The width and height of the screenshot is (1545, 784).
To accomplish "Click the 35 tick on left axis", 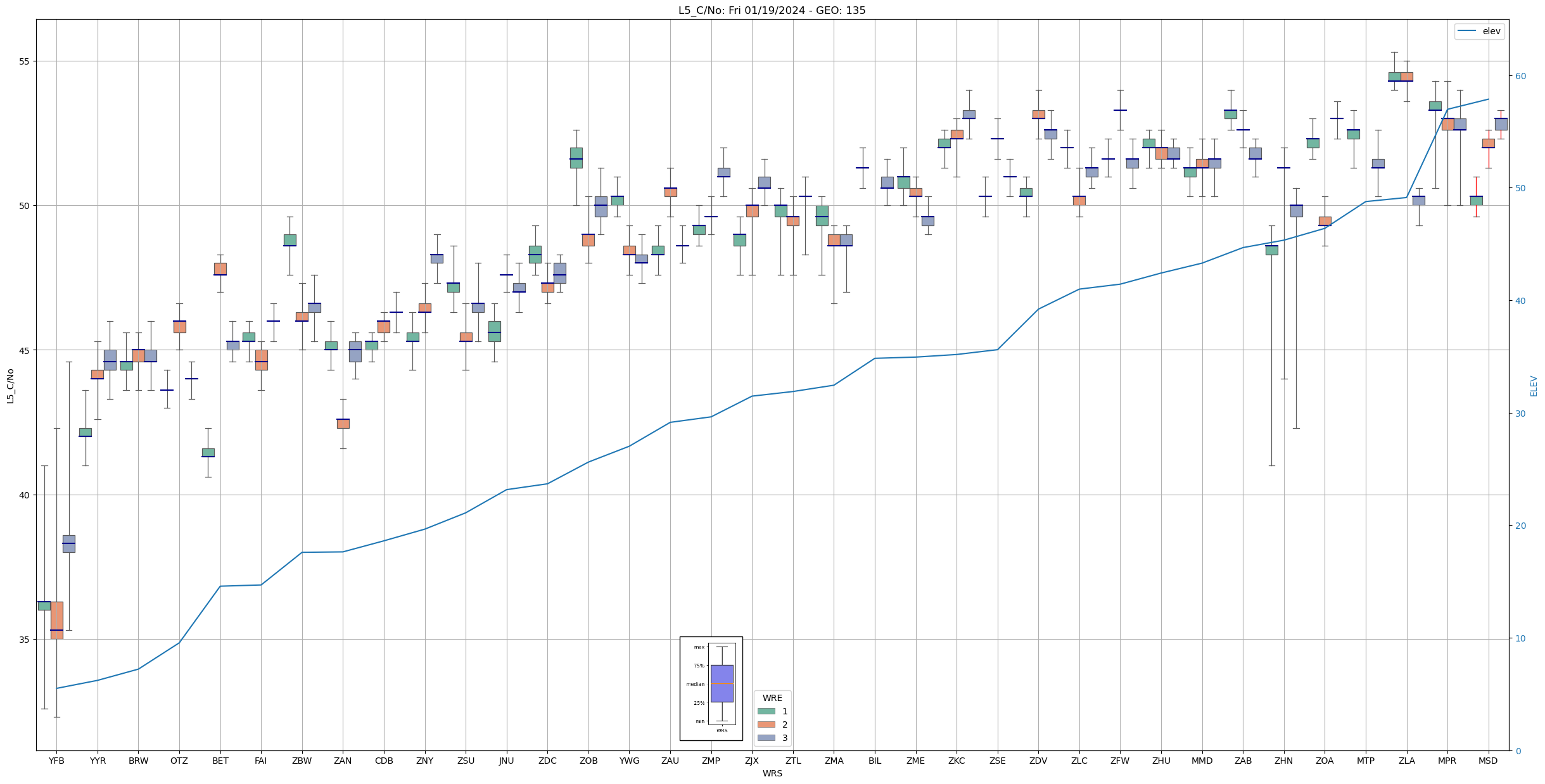I will pos(25,639).
